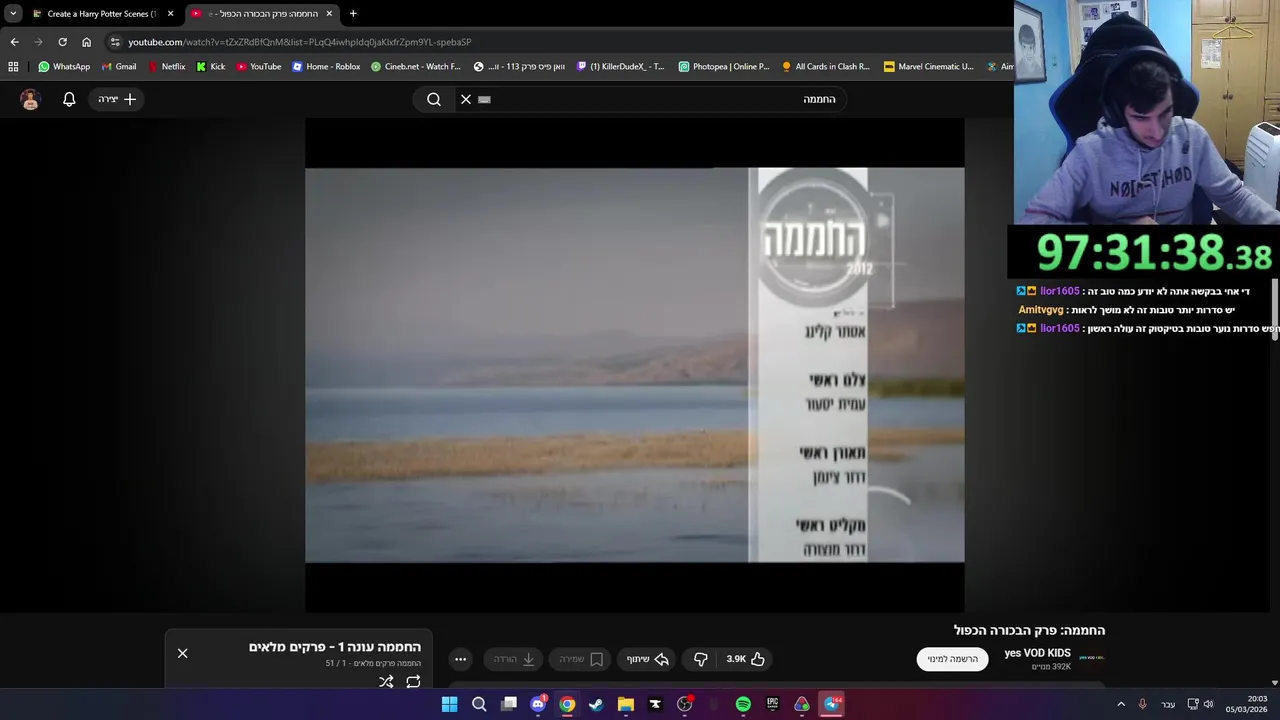
Task: Open File Explorer from the taskbar
Action: 626,704
